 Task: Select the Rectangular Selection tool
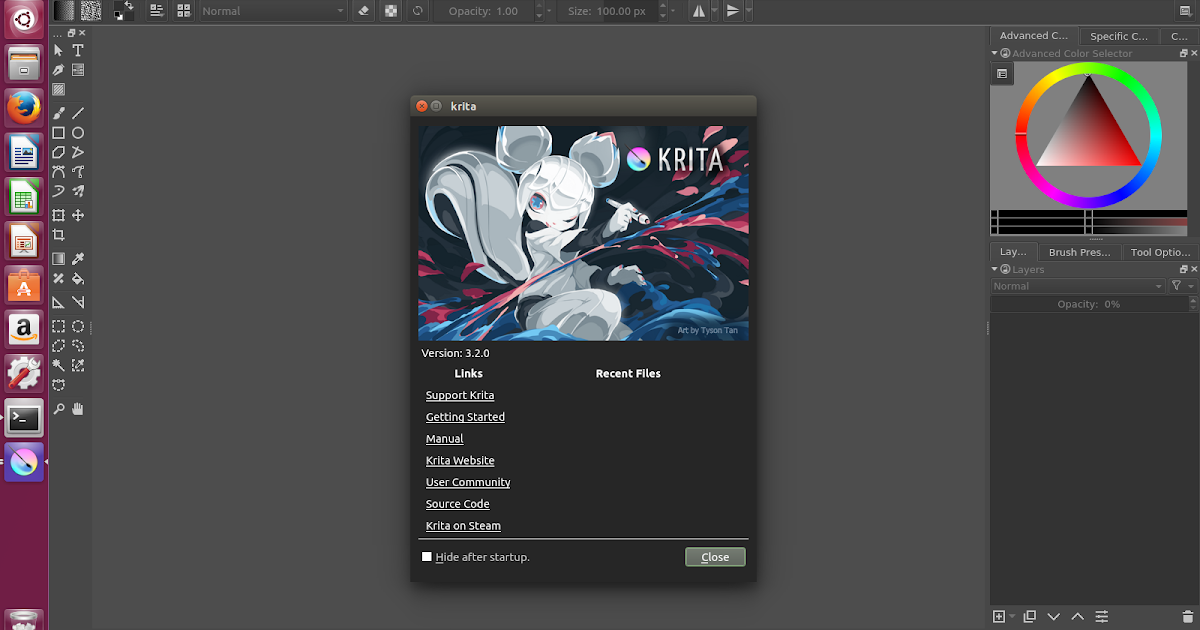click(59, 326)
